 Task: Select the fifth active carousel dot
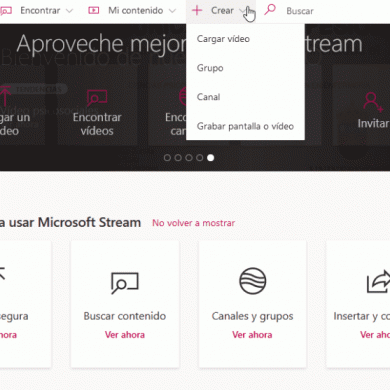(210, 158)
